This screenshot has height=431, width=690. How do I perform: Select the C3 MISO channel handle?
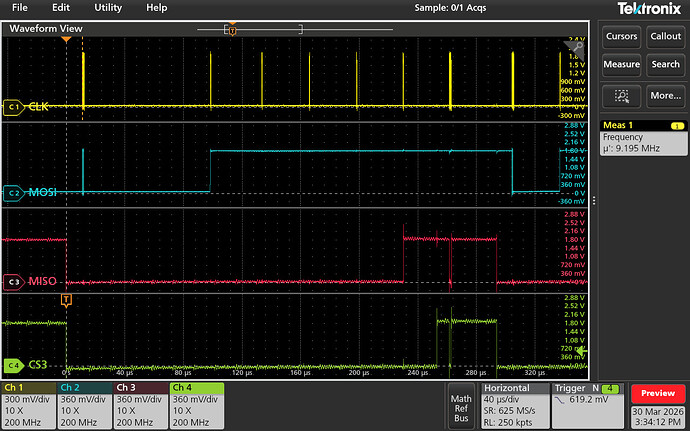[x=13, y=282]
